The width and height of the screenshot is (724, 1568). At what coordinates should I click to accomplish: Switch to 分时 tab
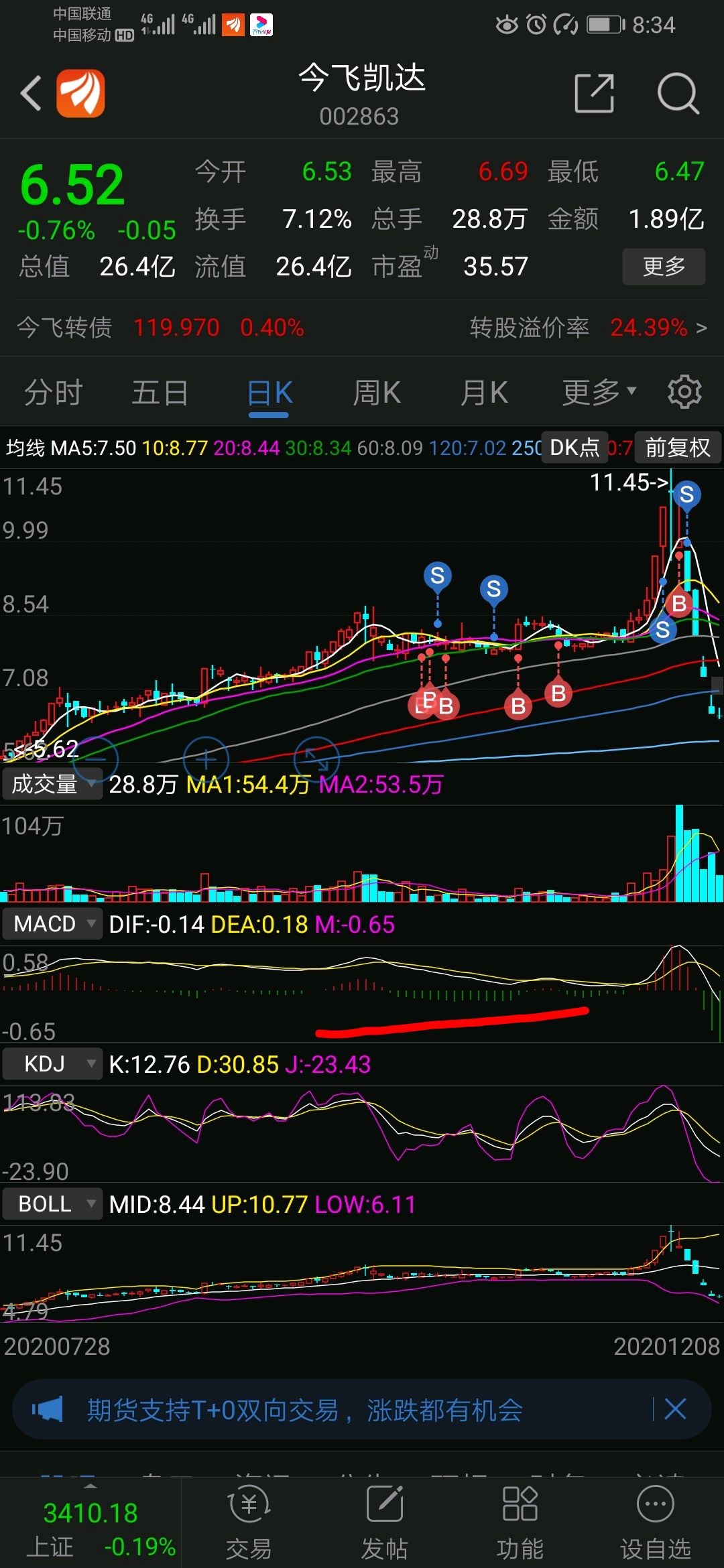54,393
